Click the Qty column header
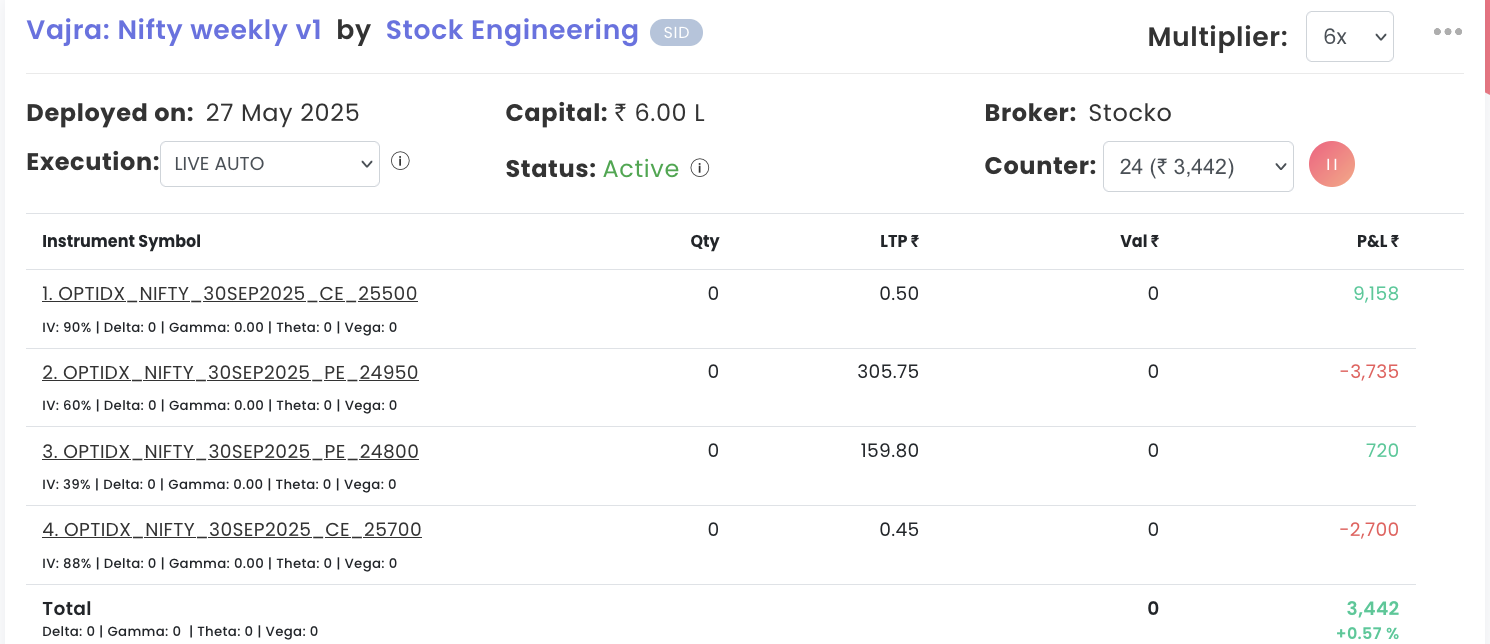The height and width of the screenshot is (644, 1490). [x=704, y=241]
